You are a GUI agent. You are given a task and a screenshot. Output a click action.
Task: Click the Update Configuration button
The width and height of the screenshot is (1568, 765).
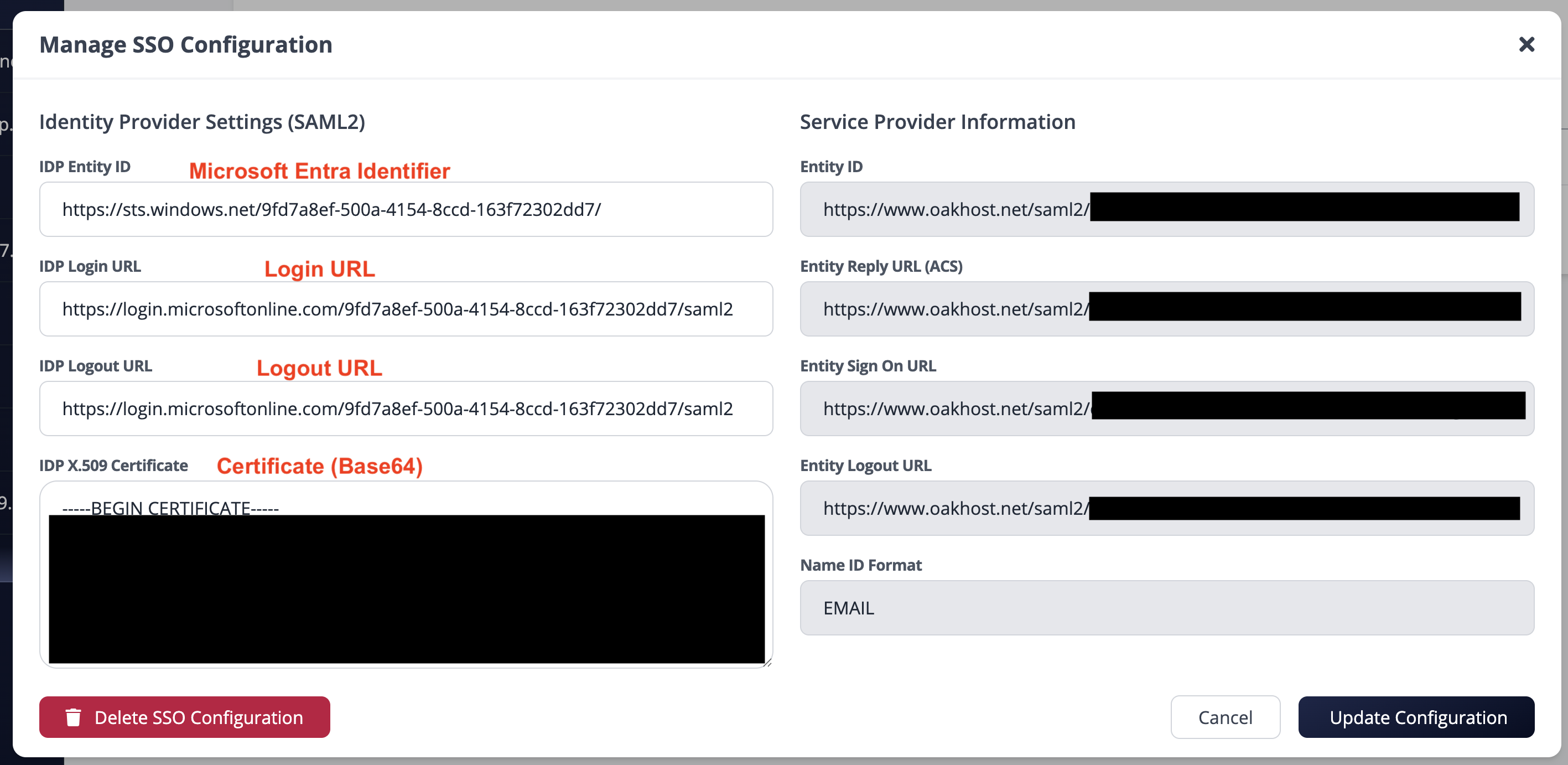1416,717
